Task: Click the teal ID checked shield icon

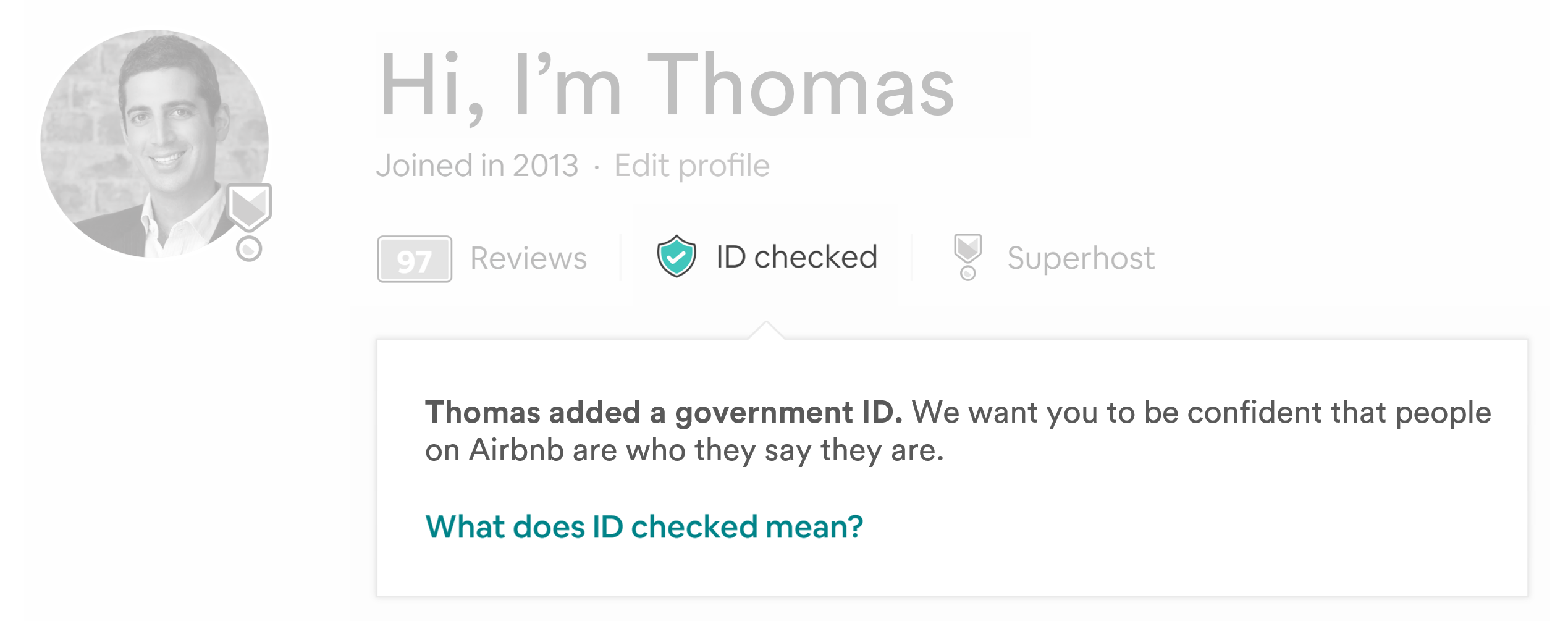Action: (x=677, y=256)
